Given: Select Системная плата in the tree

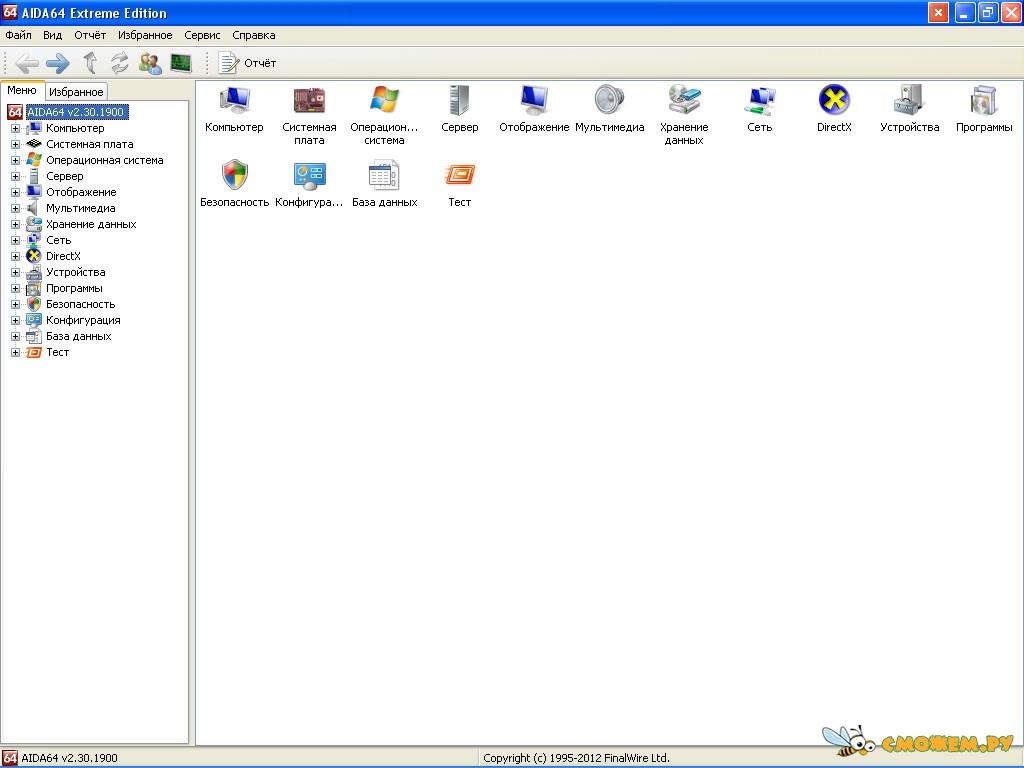Looking at the screenshot, I should [x=89, y=144].
